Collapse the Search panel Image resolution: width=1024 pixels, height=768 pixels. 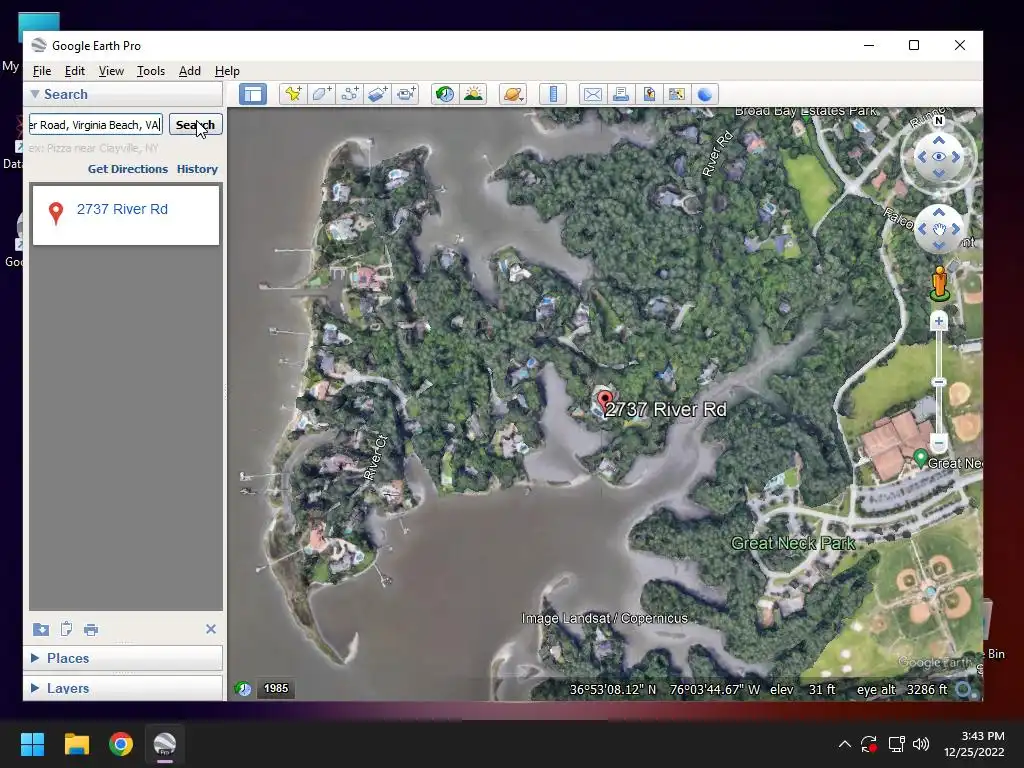tap(35, 94)
